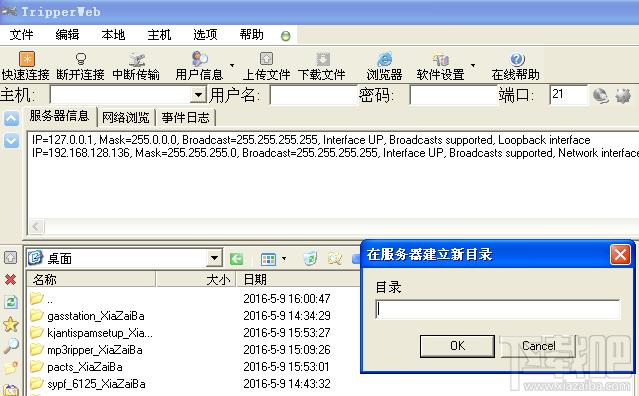Select the pacts_XiaZaiBa folder

[85, 367]
